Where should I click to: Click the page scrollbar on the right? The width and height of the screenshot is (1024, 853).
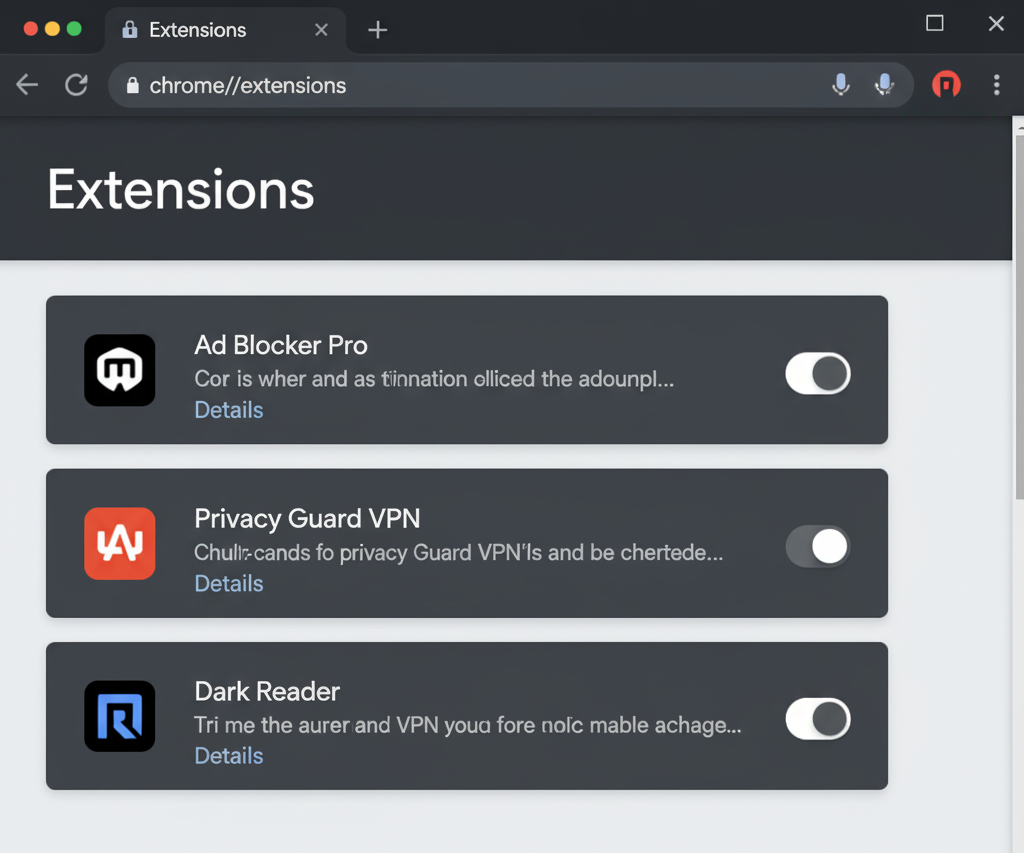1017,300
